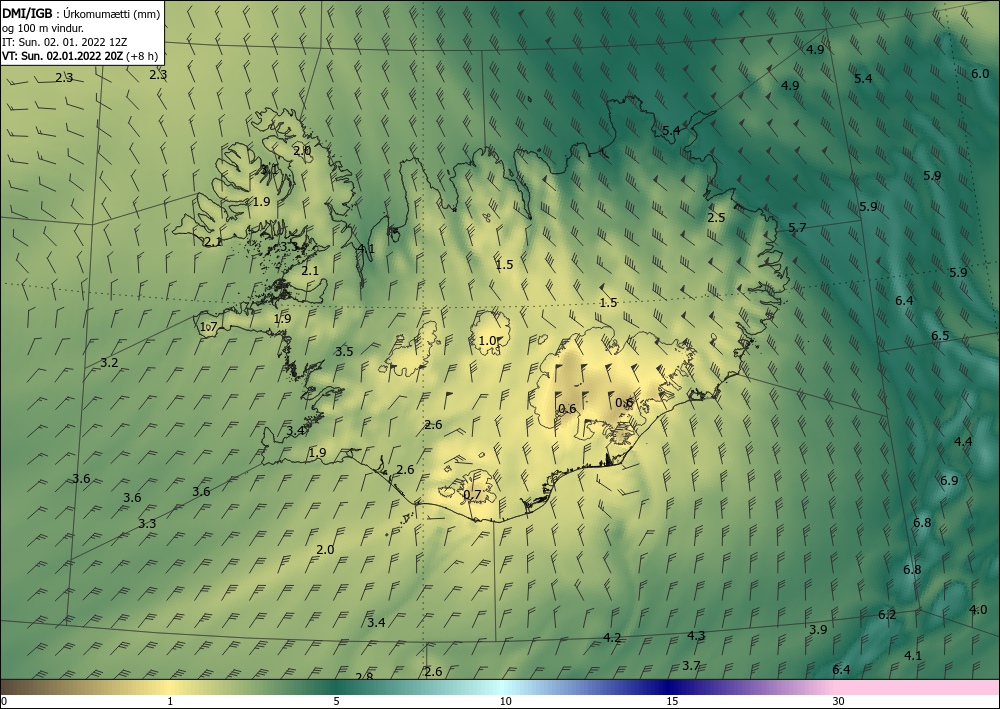Click the map value "1.0"

point(487,341)
